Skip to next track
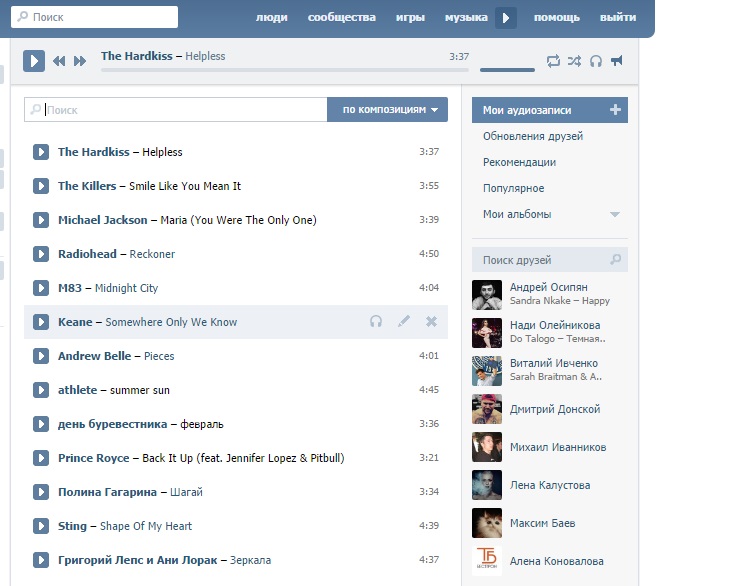The height and width of the screenshot is (586, 754). coord(80,61)
